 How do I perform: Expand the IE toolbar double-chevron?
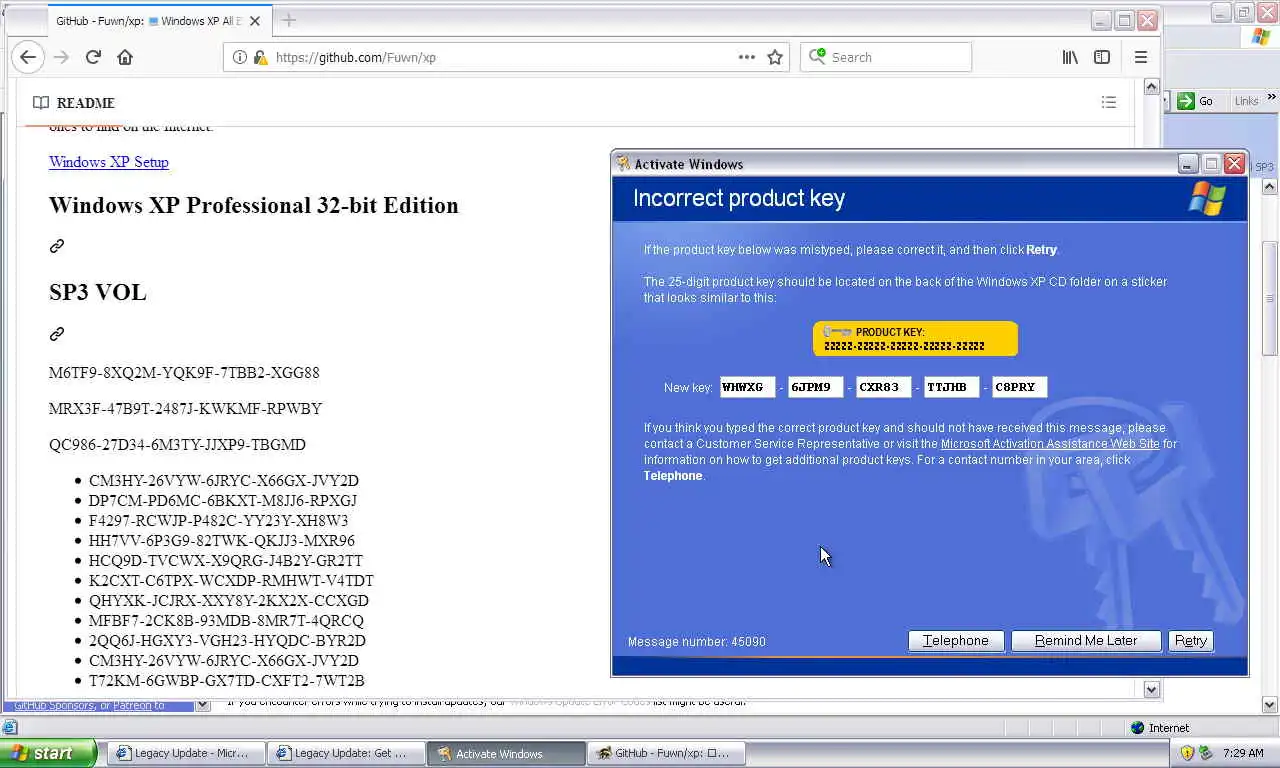pyautogui.click(x=1272, y=97)
